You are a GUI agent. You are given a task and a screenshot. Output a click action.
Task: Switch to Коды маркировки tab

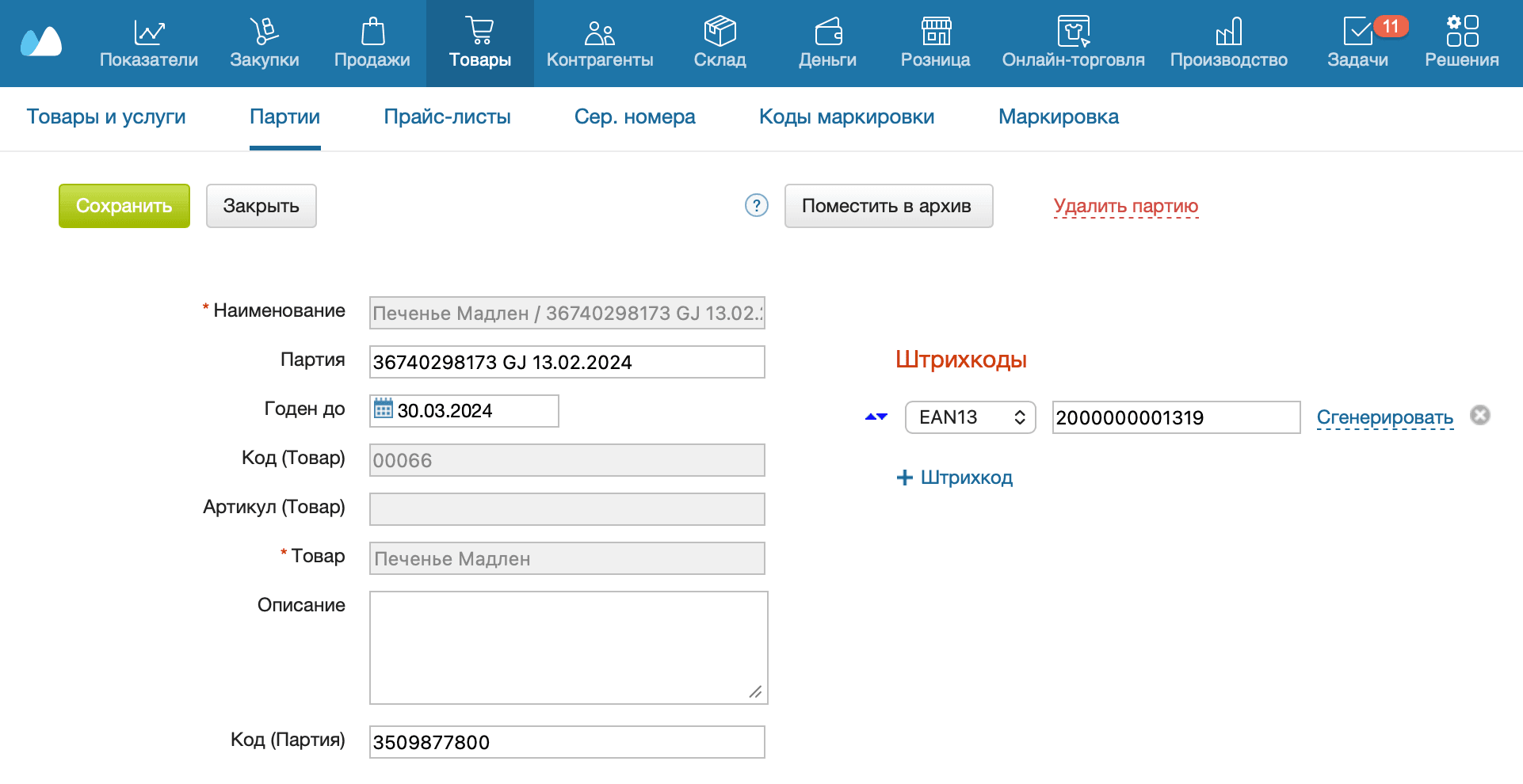[x=846, y=117]
